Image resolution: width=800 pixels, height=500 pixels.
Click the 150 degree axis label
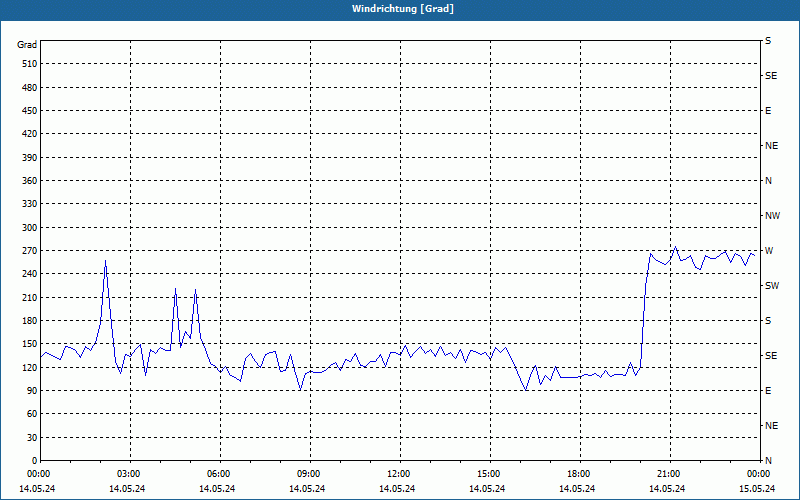30,344
